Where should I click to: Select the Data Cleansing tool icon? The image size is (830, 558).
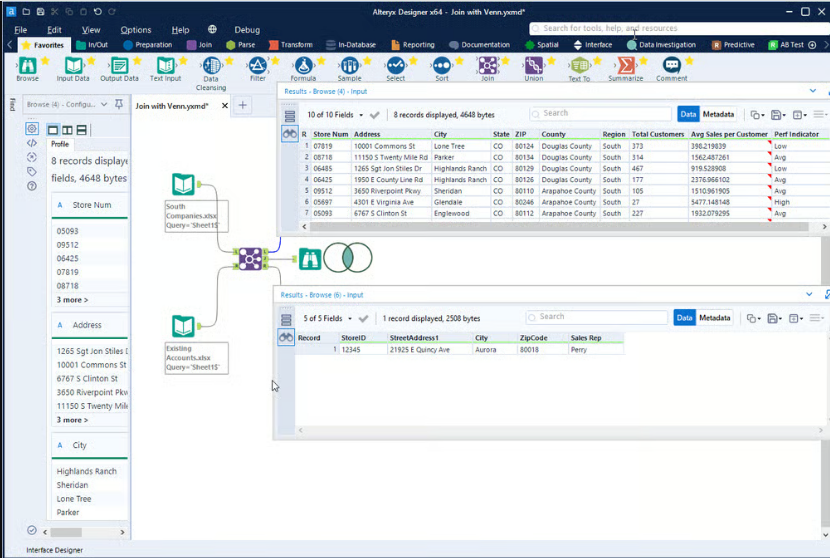[x=212, y=66]
